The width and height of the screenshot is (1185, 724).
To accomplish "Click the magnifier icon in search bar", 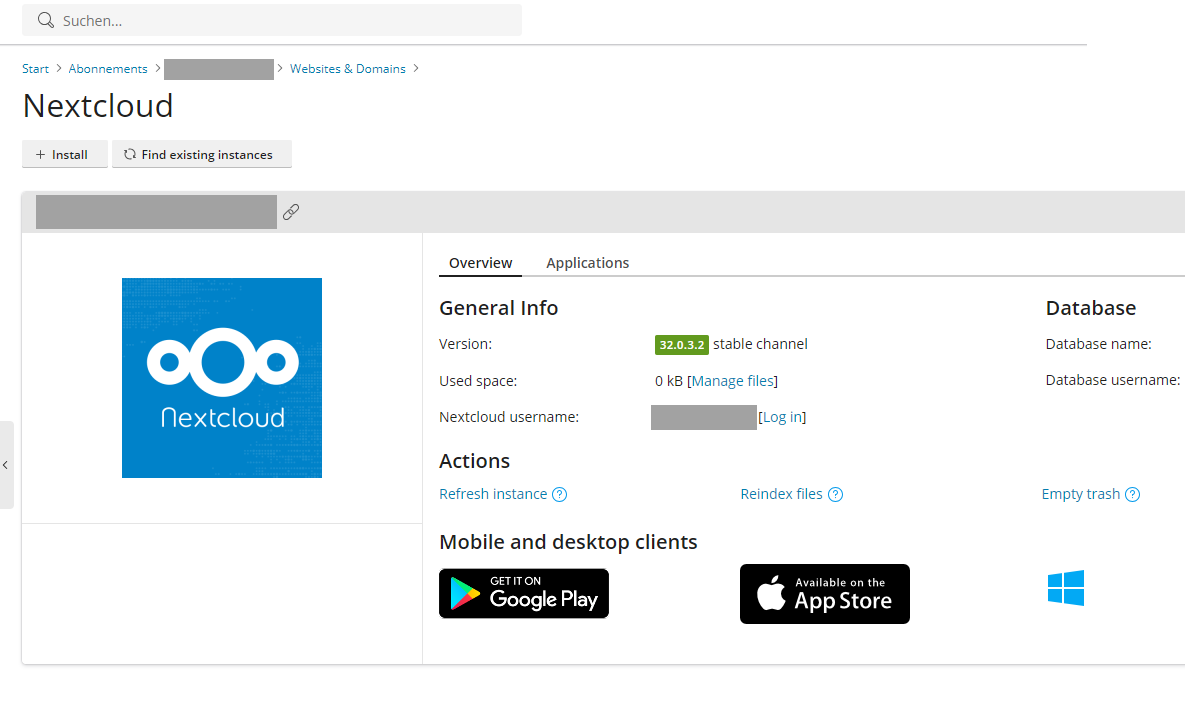I will click(45, 20).
